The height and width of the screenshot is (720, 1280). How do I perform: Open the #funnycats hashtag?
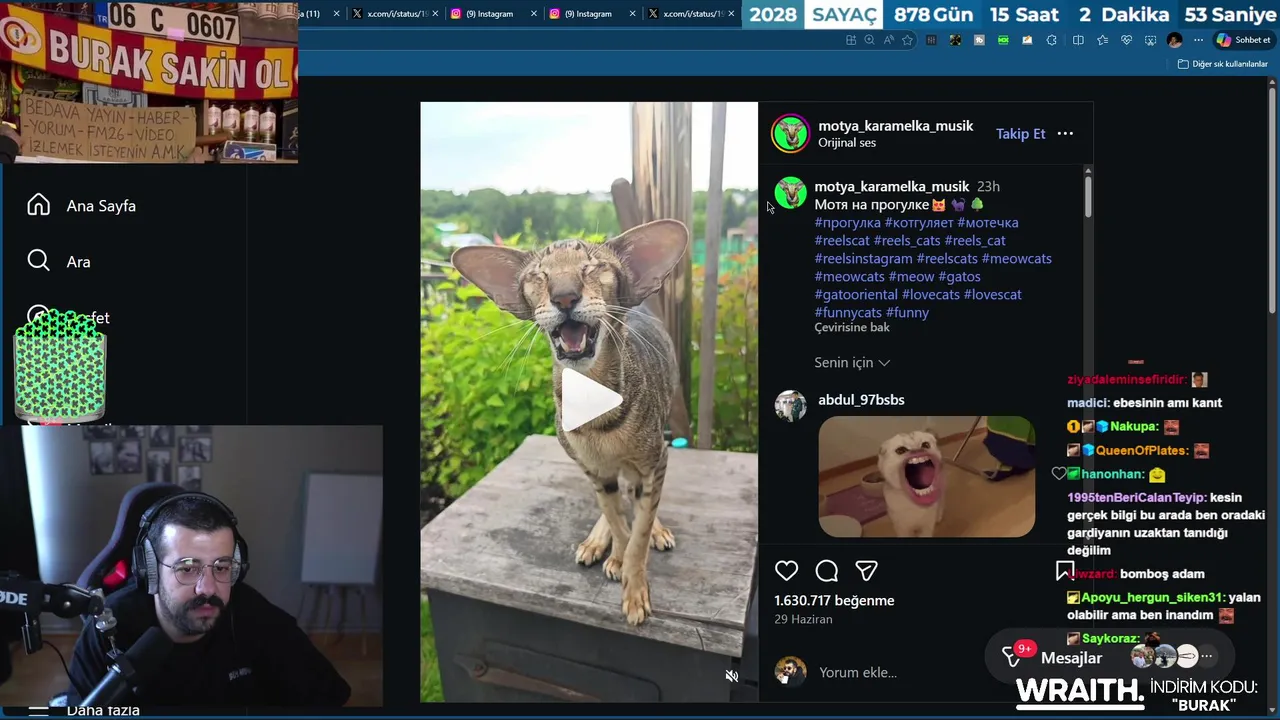(x=848, y=313)
